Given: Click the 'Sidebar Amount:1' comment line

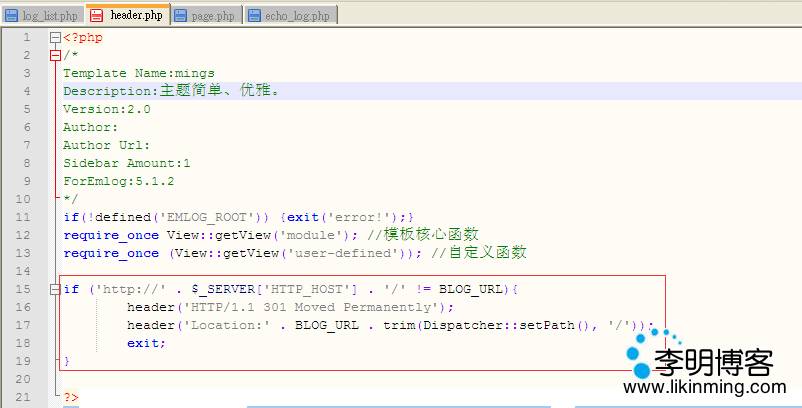Looking at the screenshot, I should (126, 163).
